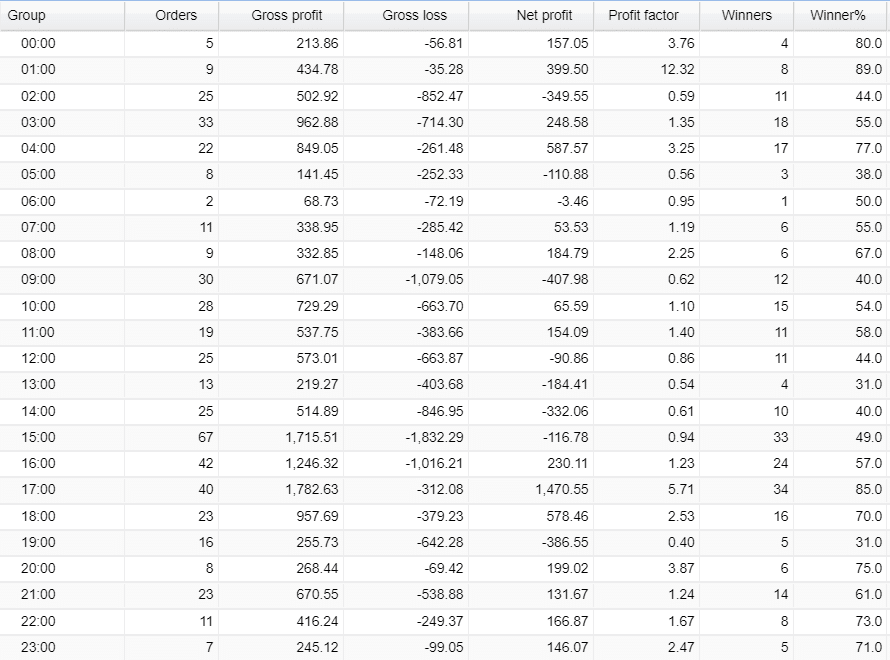Click gross loss value -1,832.29

click(x=433, y=437)
